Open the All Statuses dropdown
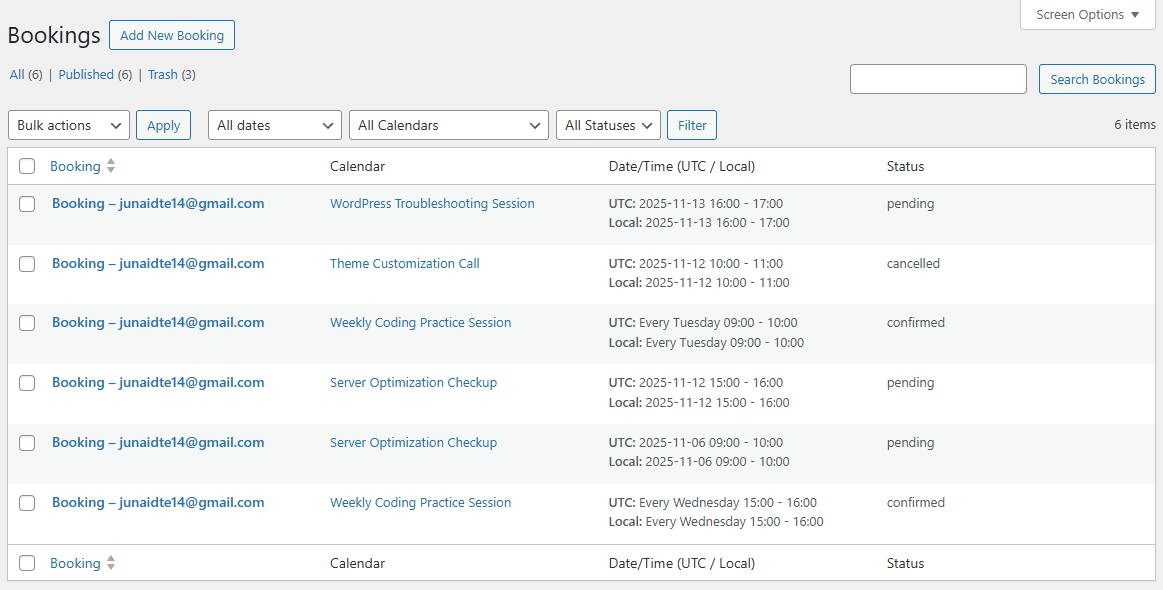The image size is (1163, 590). (x=607, y=124)
